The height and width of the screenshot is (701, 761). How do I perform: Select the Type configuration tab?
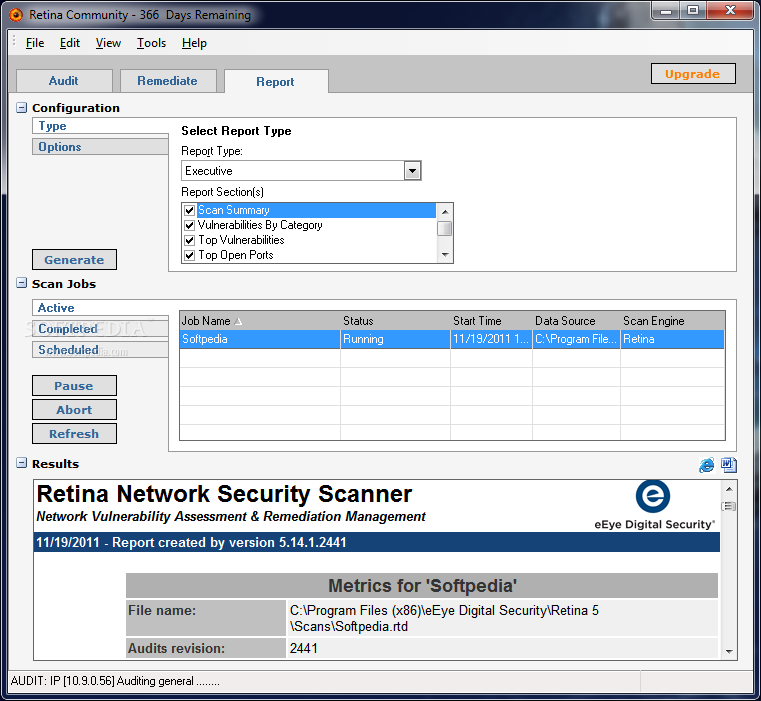point(100,126)
